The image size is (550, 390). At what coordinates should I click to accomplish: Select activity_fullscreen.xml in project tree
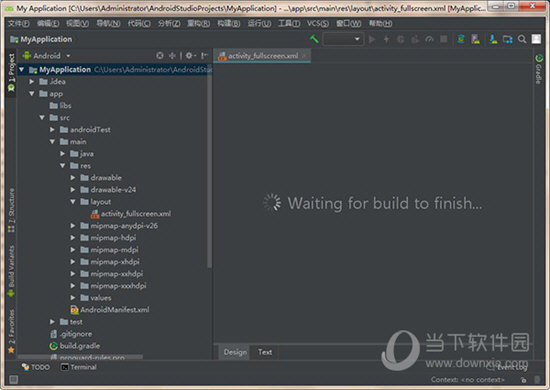coord(130,214)
